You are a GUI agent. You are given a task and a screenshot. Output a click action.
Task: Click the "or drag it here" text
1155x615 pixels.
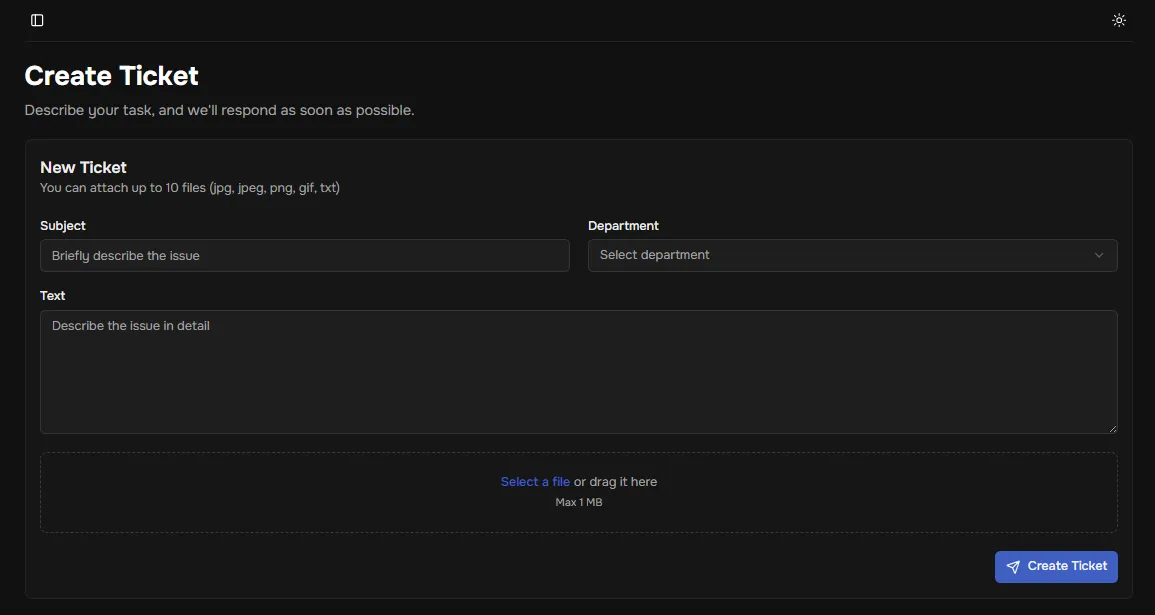[x=615, y=482]
